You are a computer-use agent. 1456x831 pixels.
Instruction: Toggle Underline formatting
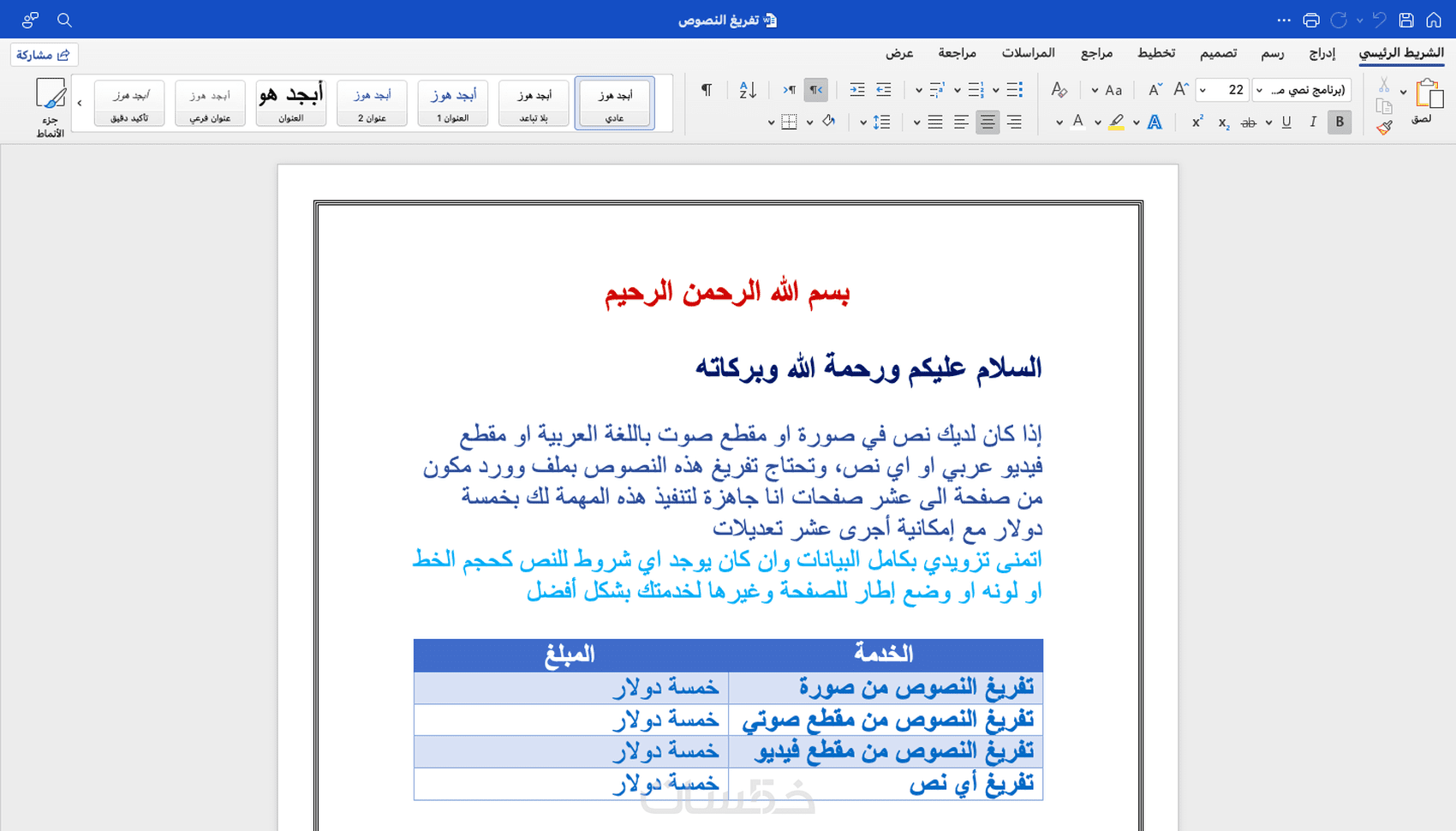pyautogui.click(x=1286, y=123)
